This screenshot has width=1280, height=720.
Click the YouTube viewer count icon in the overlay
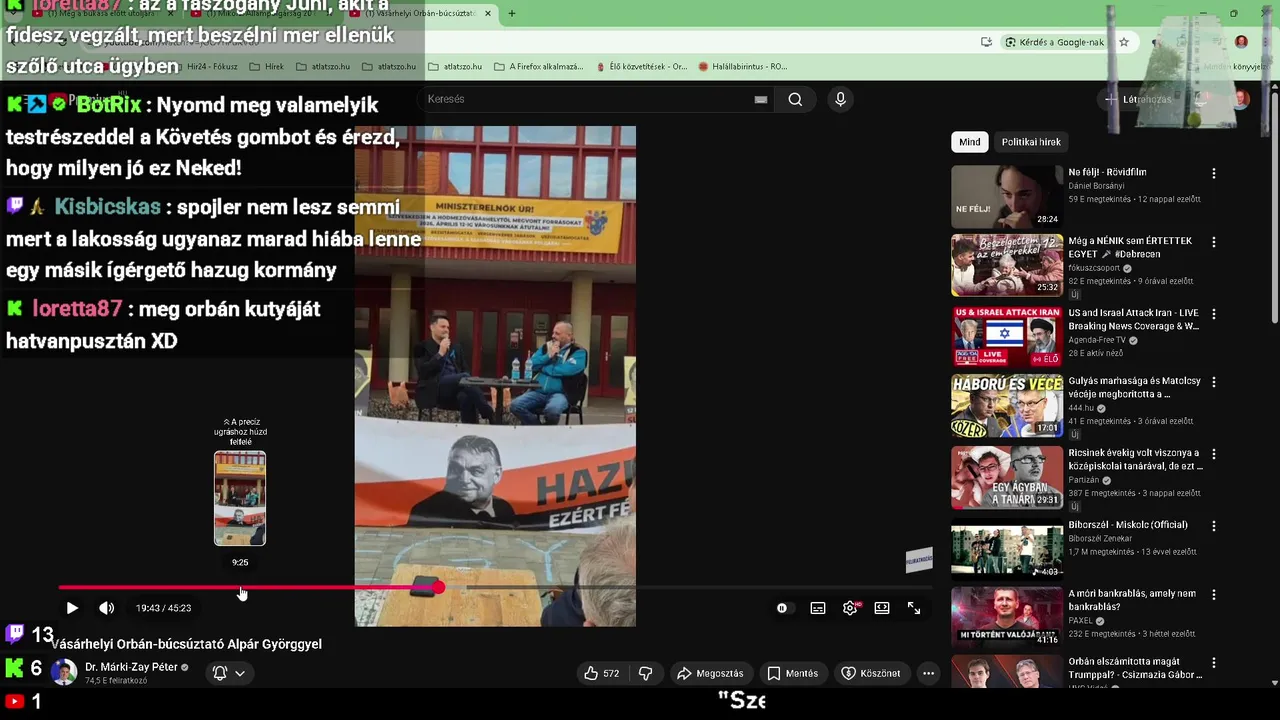pos(14,702)
